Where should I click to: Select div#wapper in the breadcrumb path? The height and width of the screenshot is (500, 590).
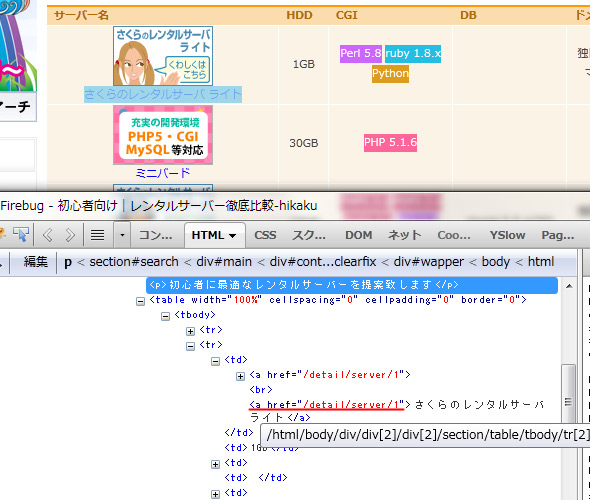pos(429,262)
